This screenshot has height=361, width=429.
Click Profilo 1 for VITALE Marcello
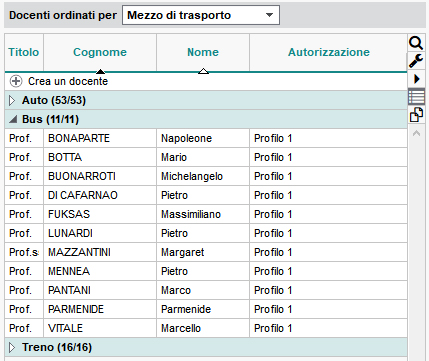pyautogui.click(x=273, y=328)
